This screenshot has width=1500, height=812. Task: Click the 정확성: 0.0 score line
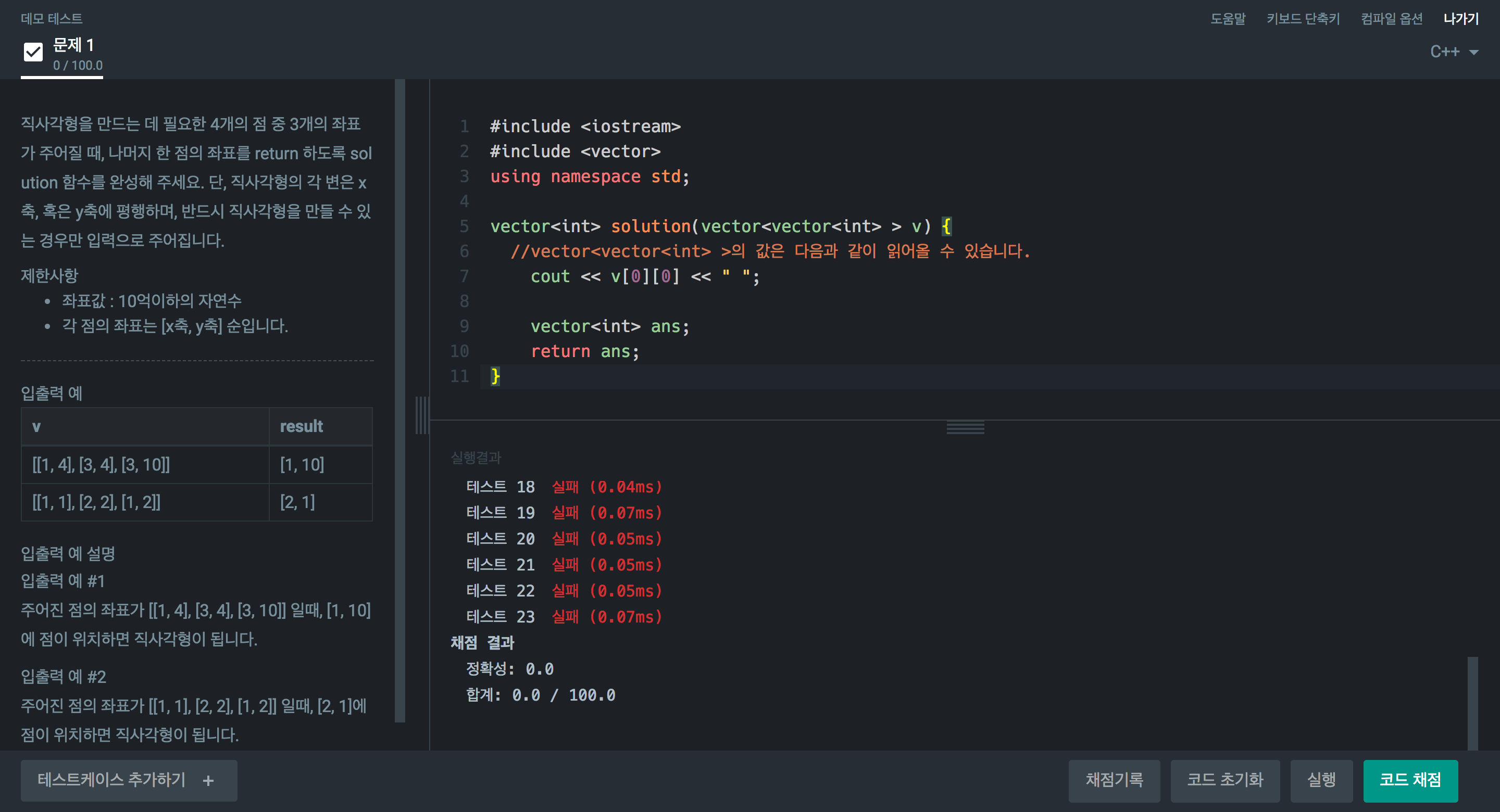(x=509, y=668)
